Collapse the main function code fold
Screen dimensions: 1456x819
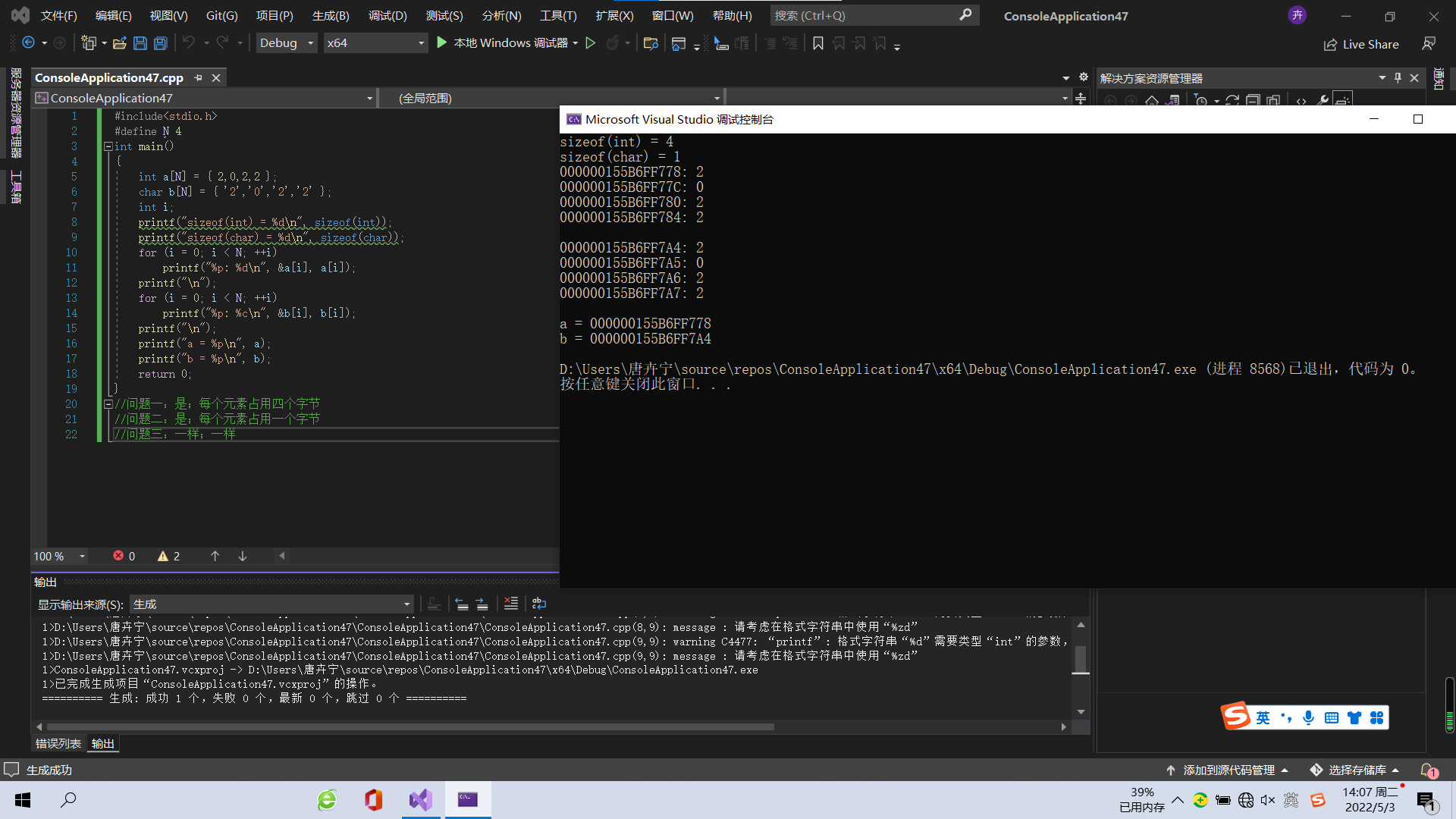(108, 146)
